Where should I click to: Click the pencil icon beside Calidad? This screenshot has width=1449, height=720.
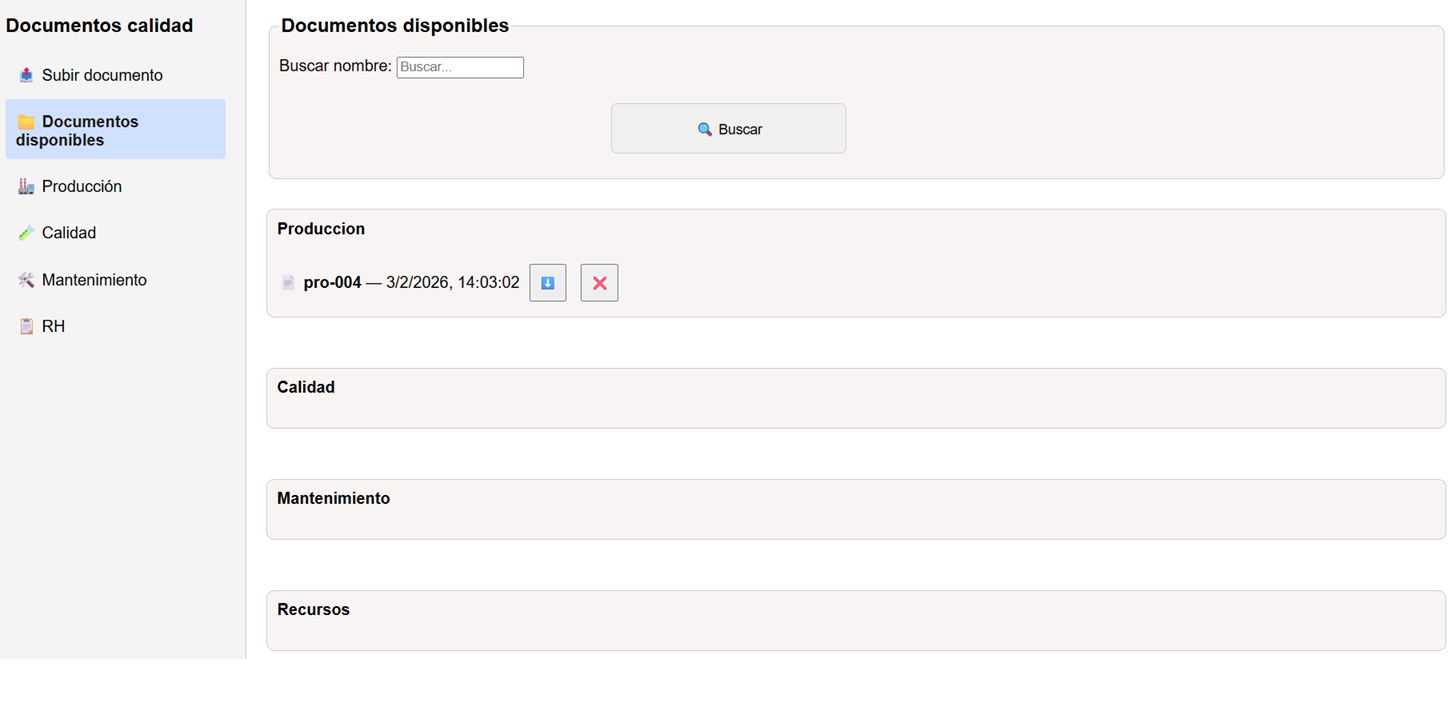tap(26, 232)
